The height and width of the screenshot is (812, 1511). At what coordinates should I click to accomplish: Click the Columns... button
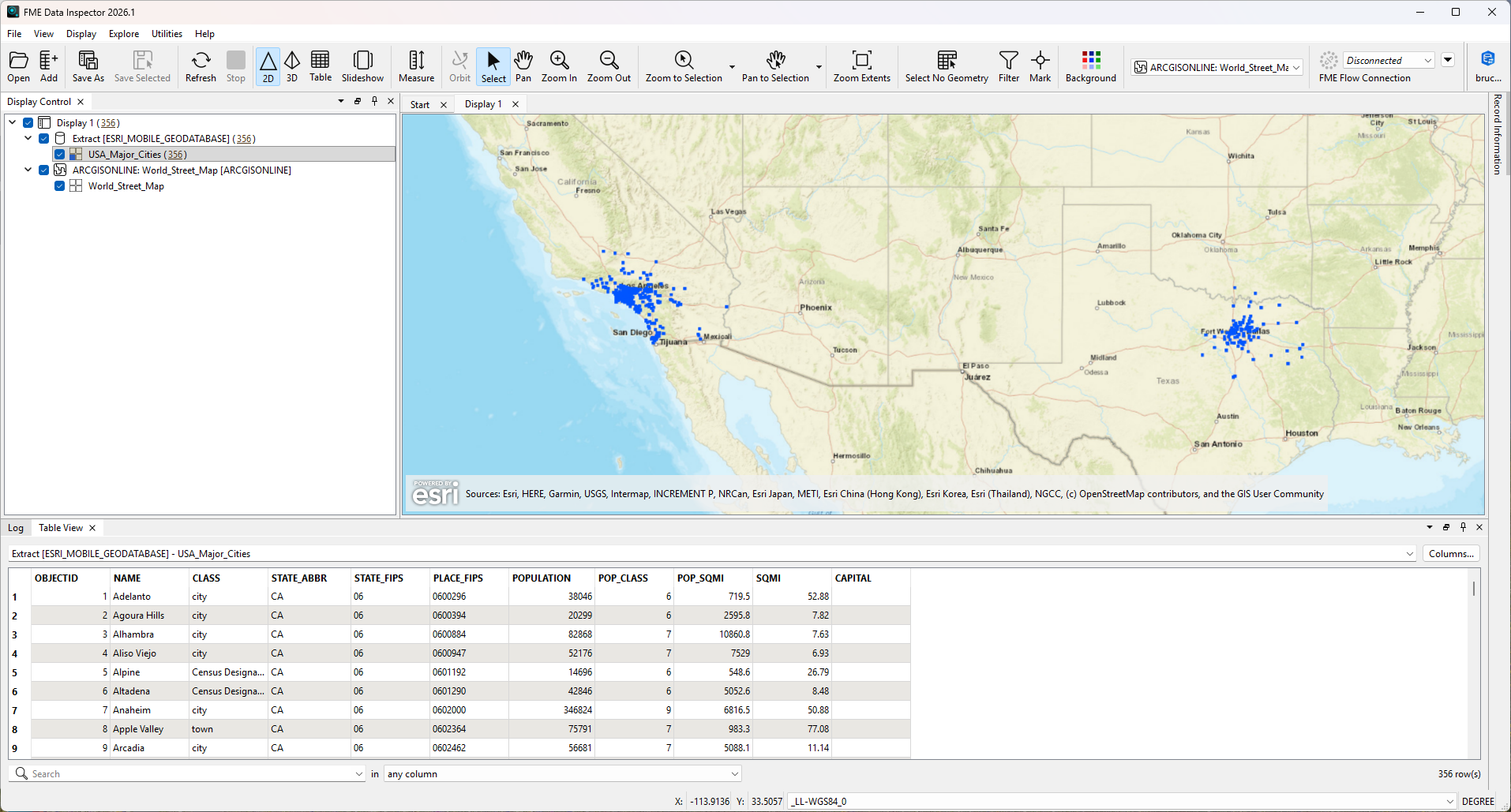pyautogui.click(x=1451, y=554)
